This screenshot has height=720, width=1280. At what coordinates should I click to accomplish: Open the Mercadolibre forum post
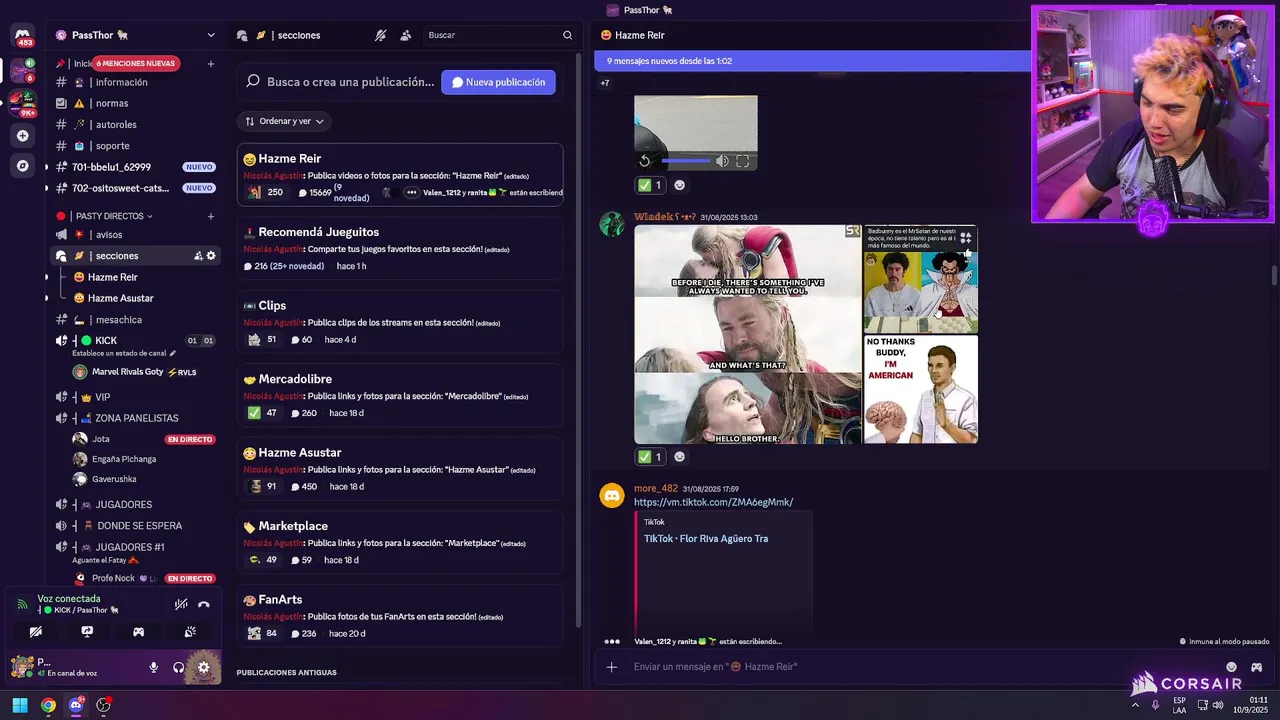pyautogui.click(x=400, y=395)
